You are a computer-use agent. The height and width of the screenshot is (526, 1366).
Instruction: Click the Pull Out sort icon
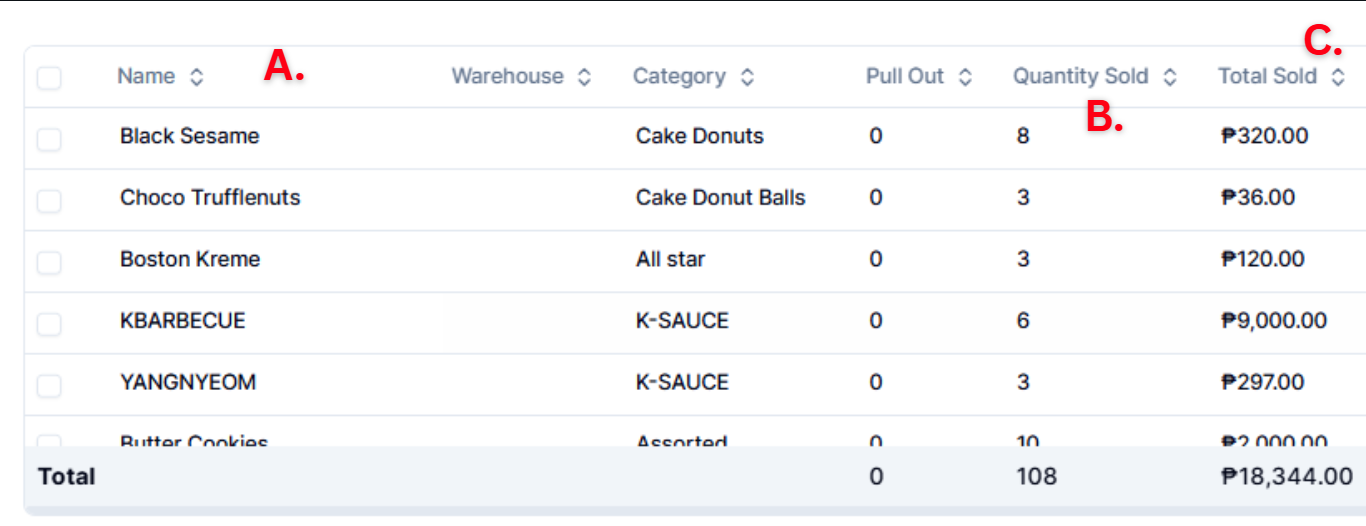pyautogui.click(x=965, y=77)
